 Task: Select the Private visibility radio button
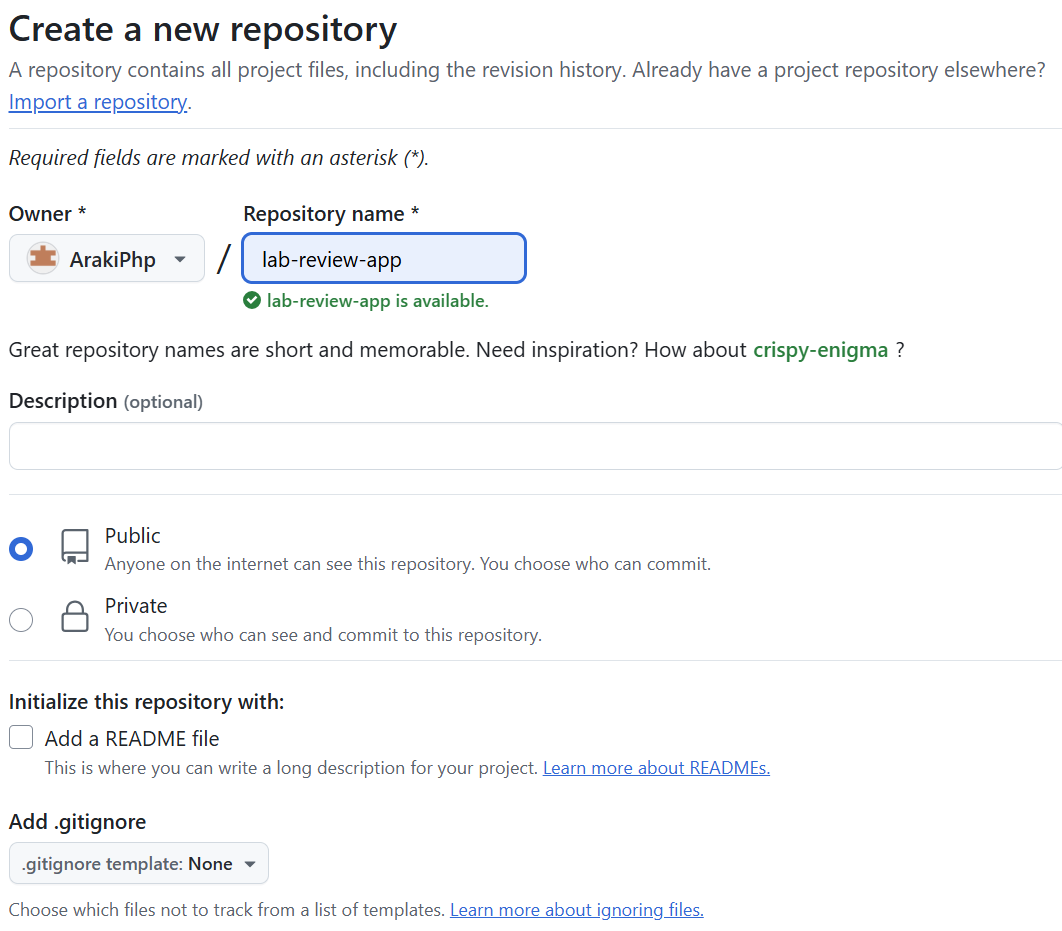coord(21,620)
